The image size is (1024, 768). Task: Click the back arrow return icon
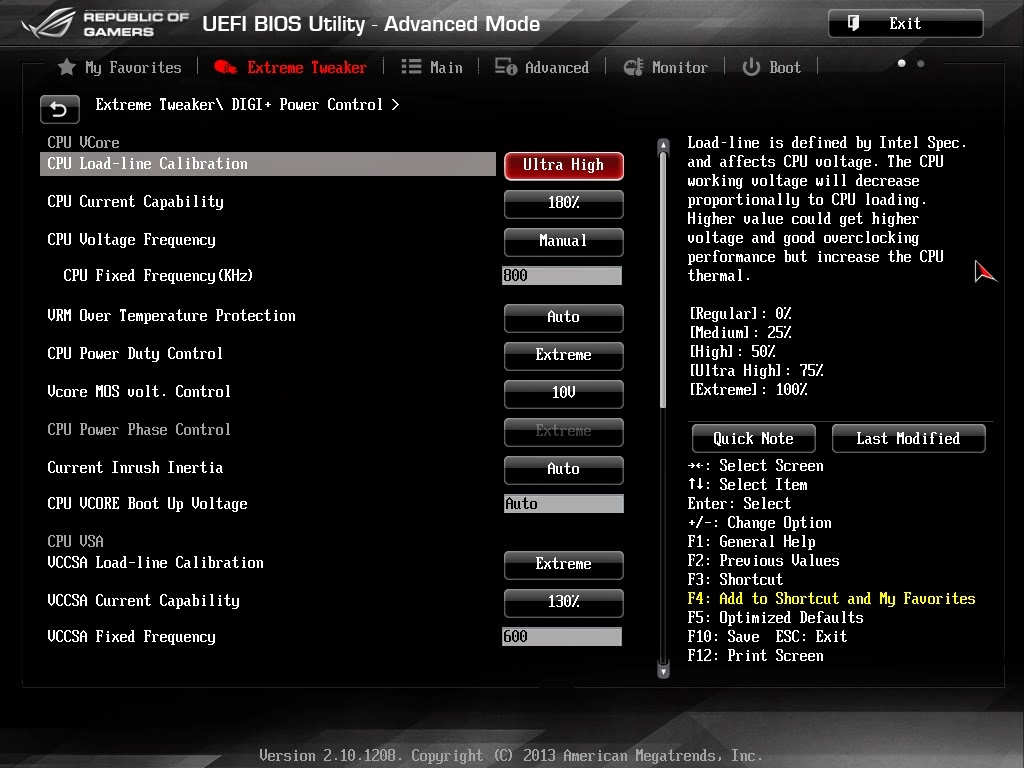59,109
